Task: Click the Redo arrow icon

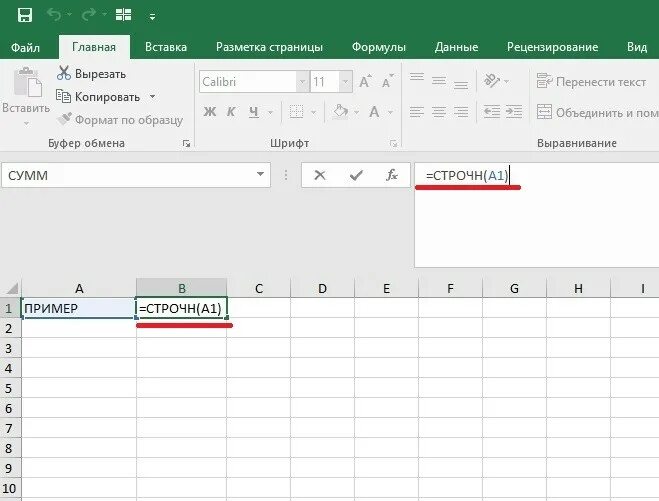Action: [89, 15]
